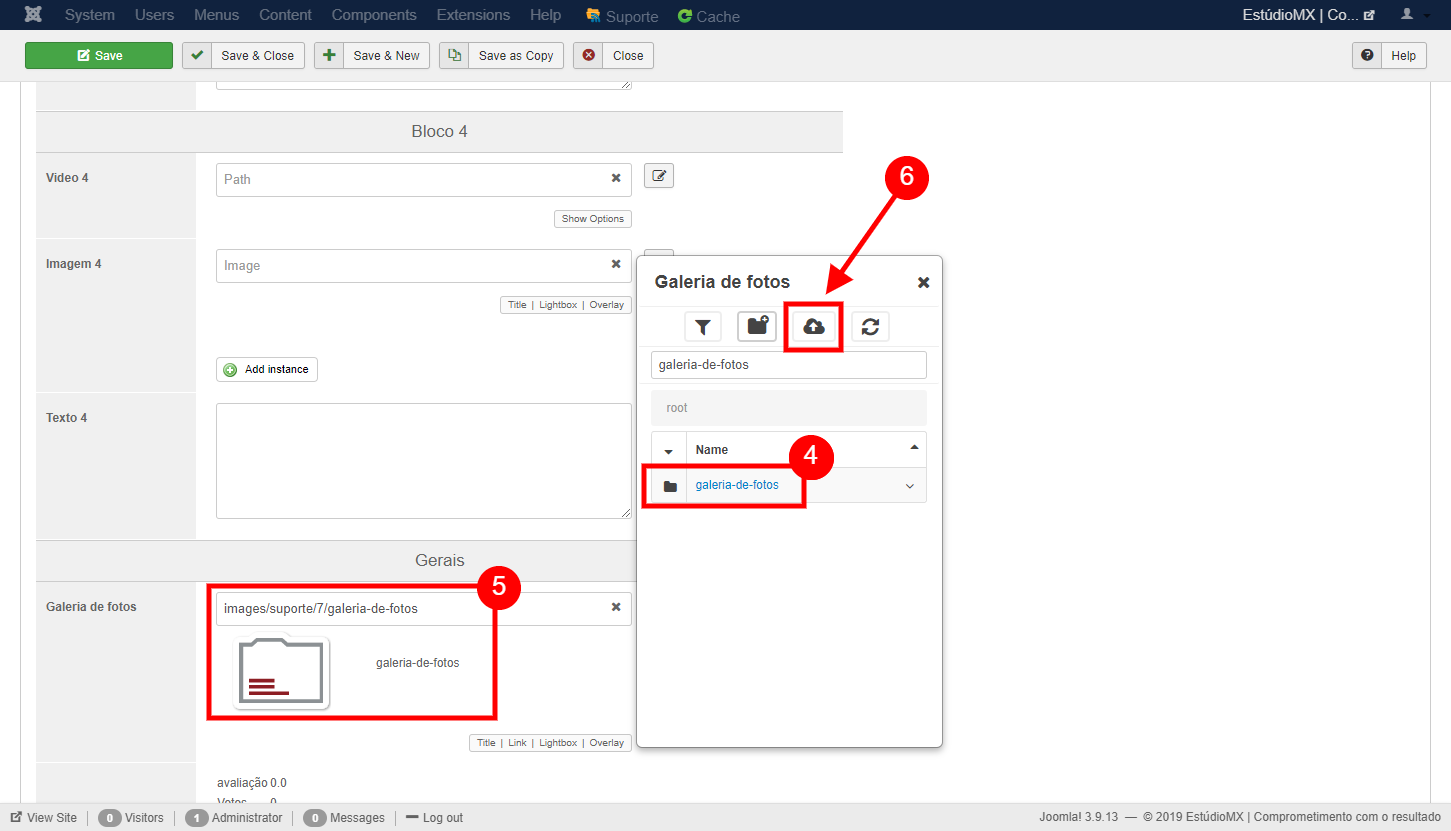The width and height of the screenshot is (1451, 831).
Task: Clear the Video 4 Path field
Action: (x=616, y=179)
